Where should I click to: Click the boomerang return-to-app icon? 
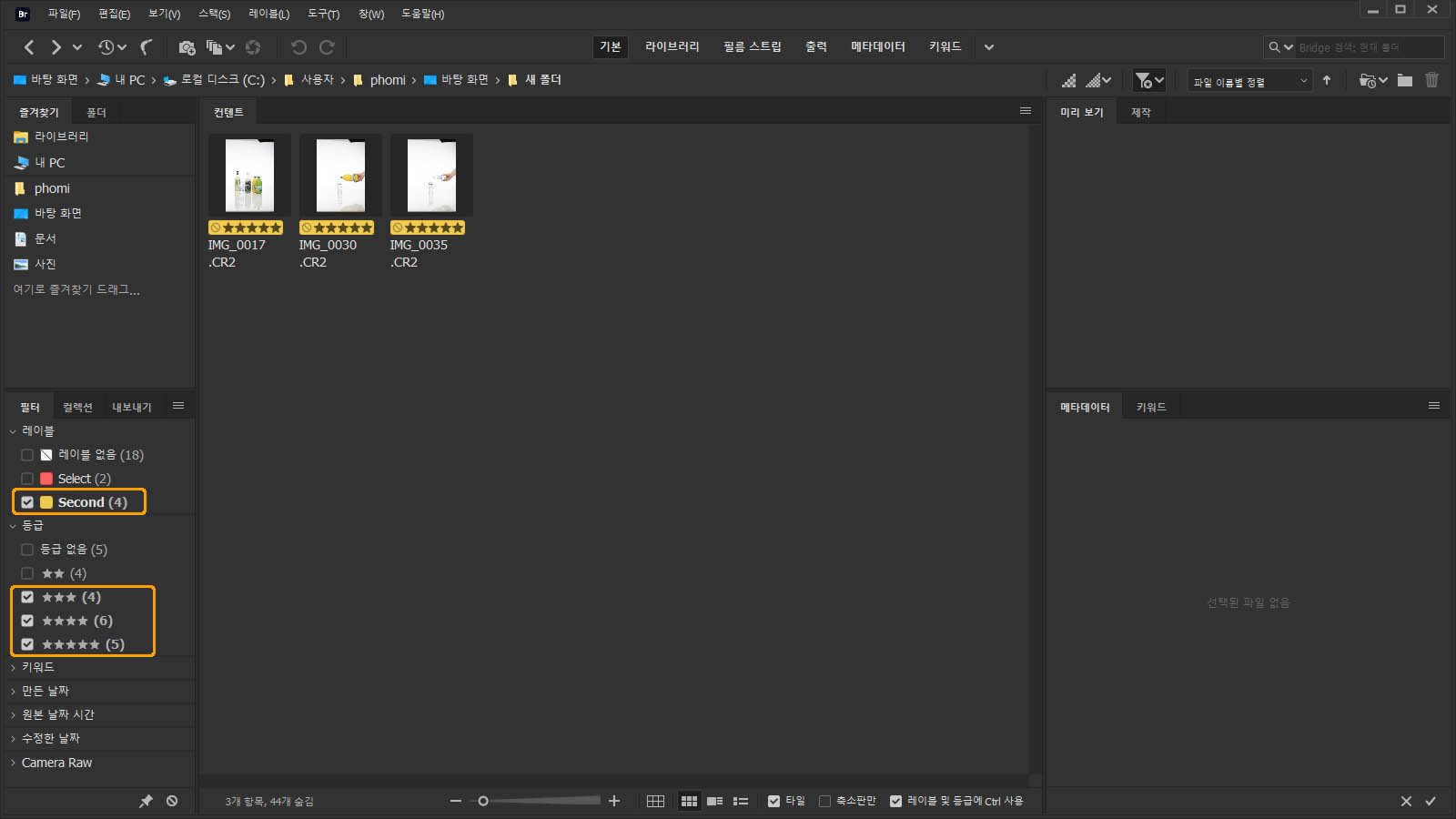[147, 46]
